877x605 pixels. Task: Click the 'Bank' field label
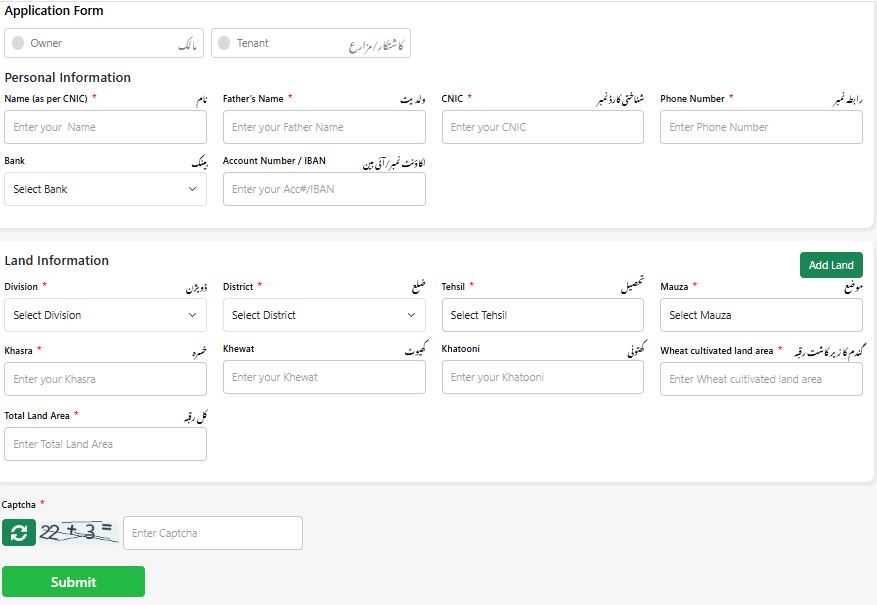point(15,160)
